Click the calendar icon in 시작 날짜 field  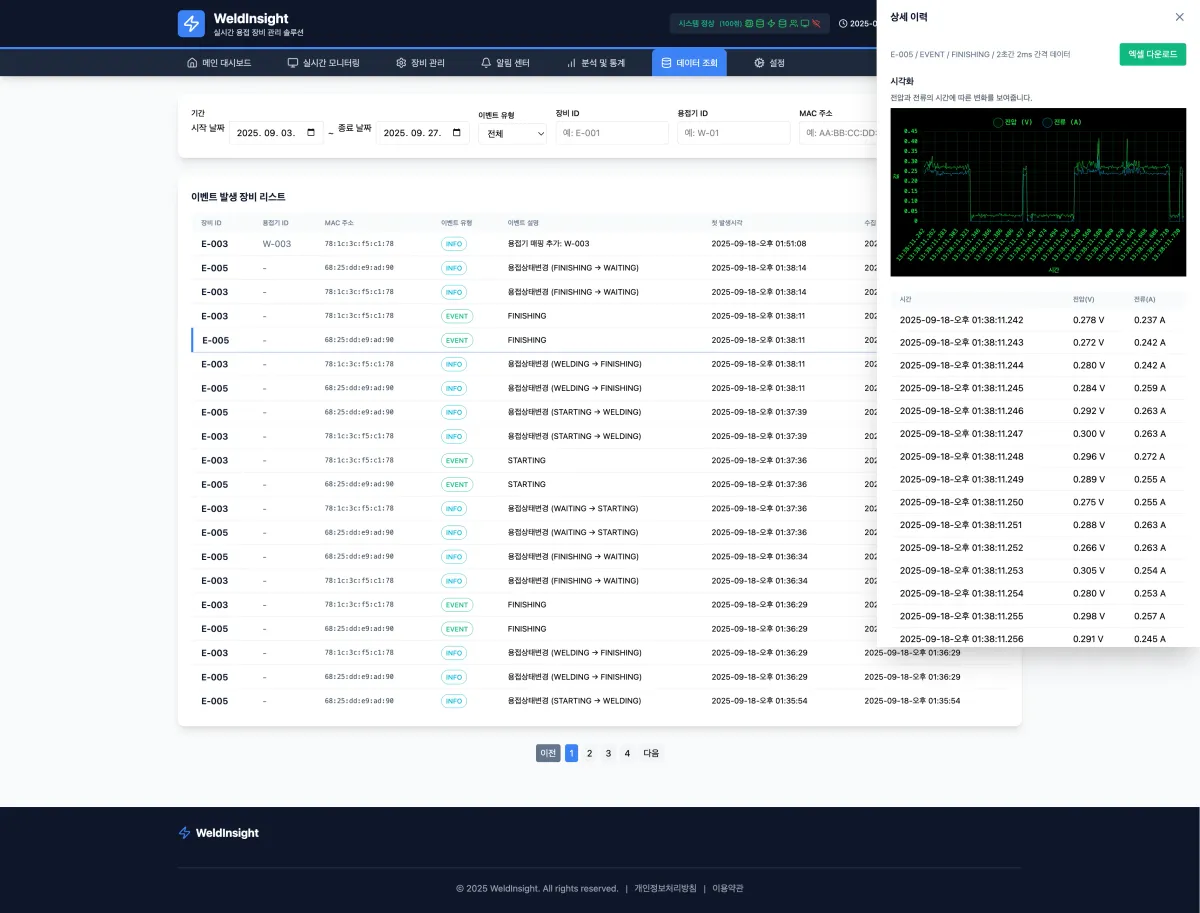tap(311, 133)
